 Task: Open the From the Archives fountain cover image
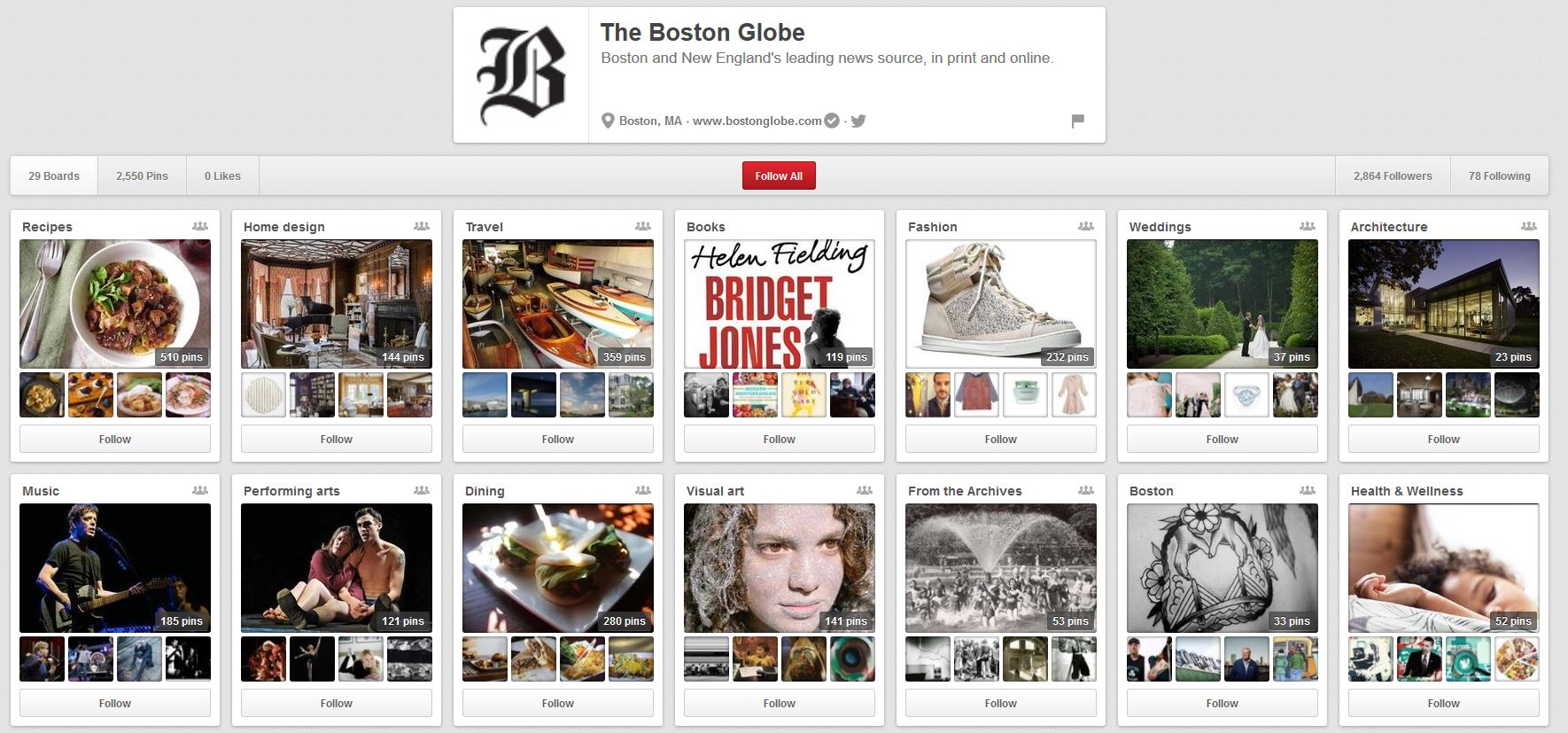[1001, 568]
